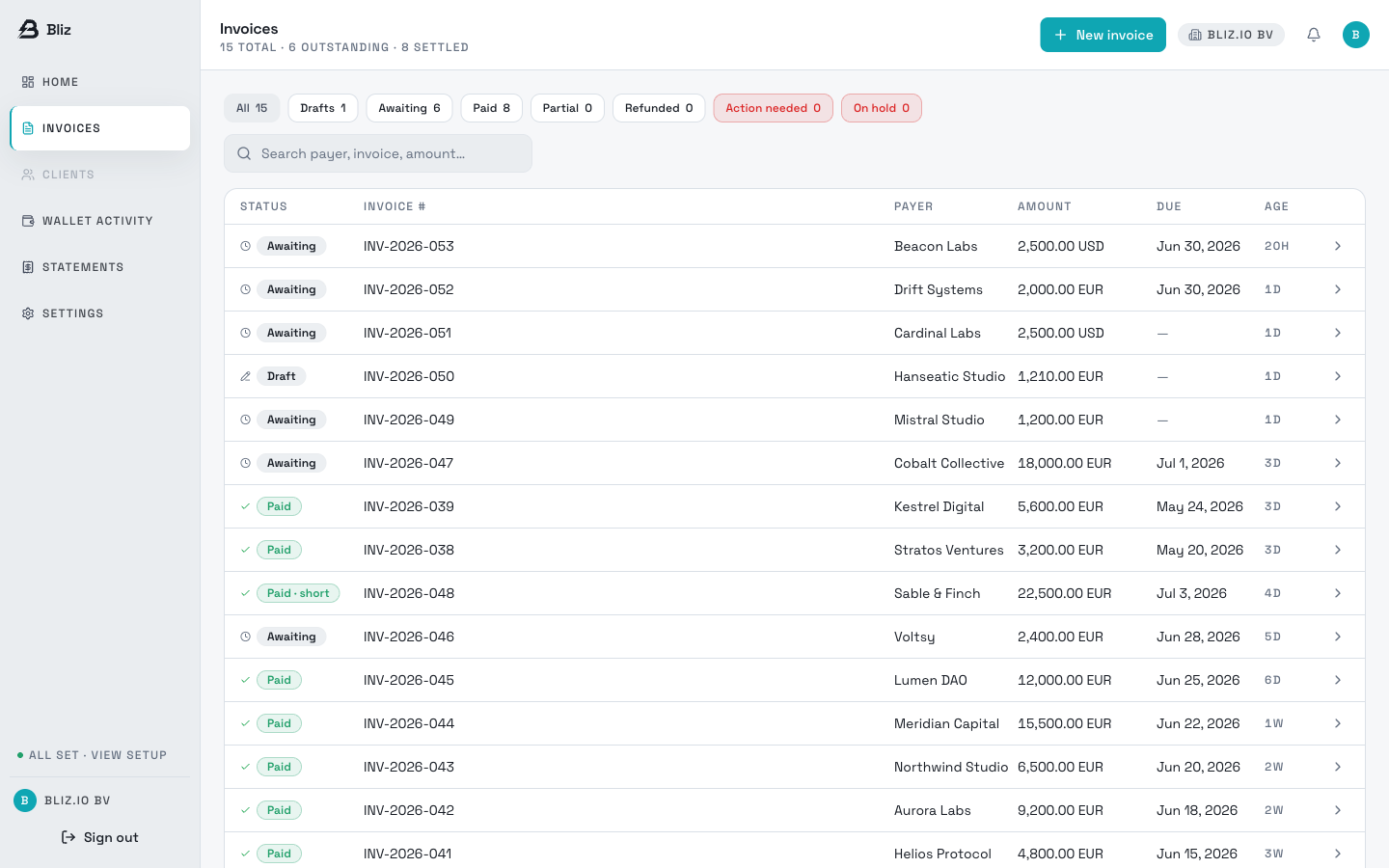Screen dimensions: 1389x868
Task: Click the checkmark icon on INV-2026-045 row
Action: point(245,680)
